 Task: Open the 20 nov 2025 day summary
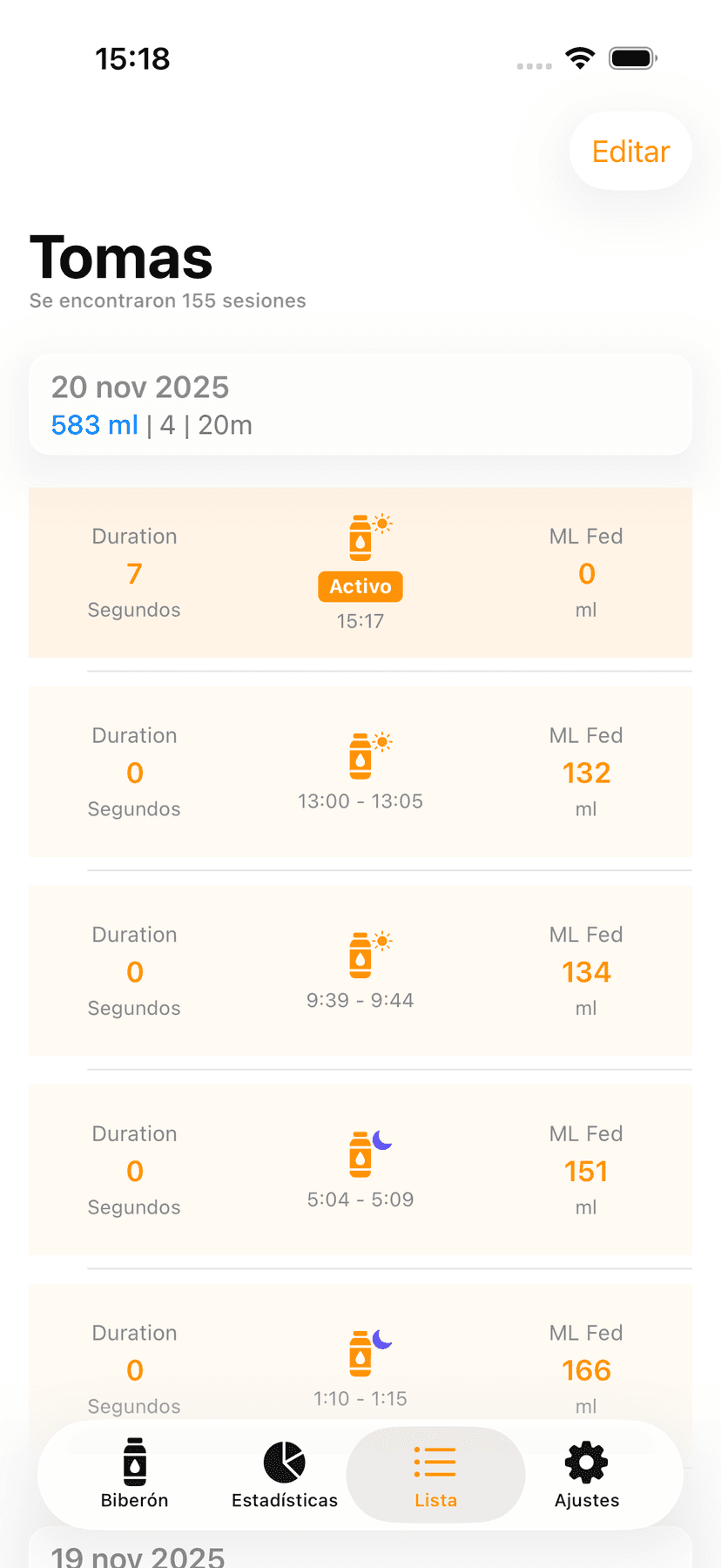click(360, 405)
